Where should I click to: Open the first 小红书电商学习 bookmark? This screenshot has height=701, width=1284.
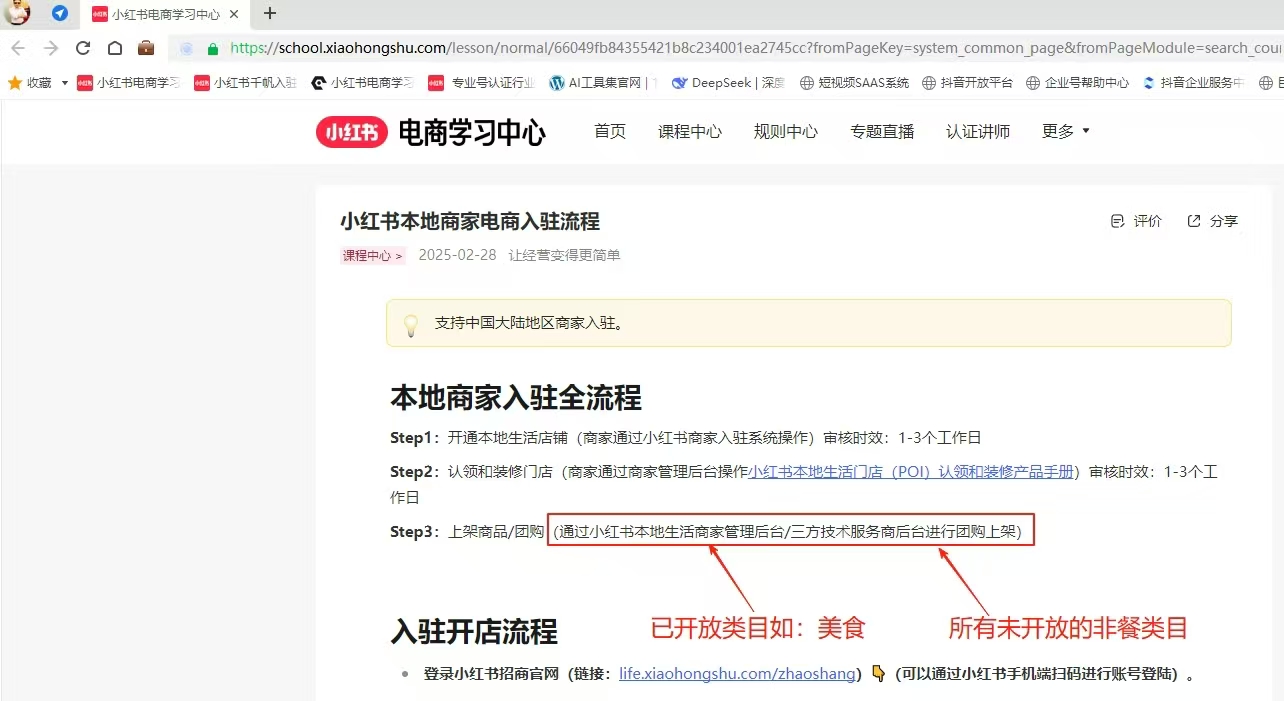tap(129, 83)
